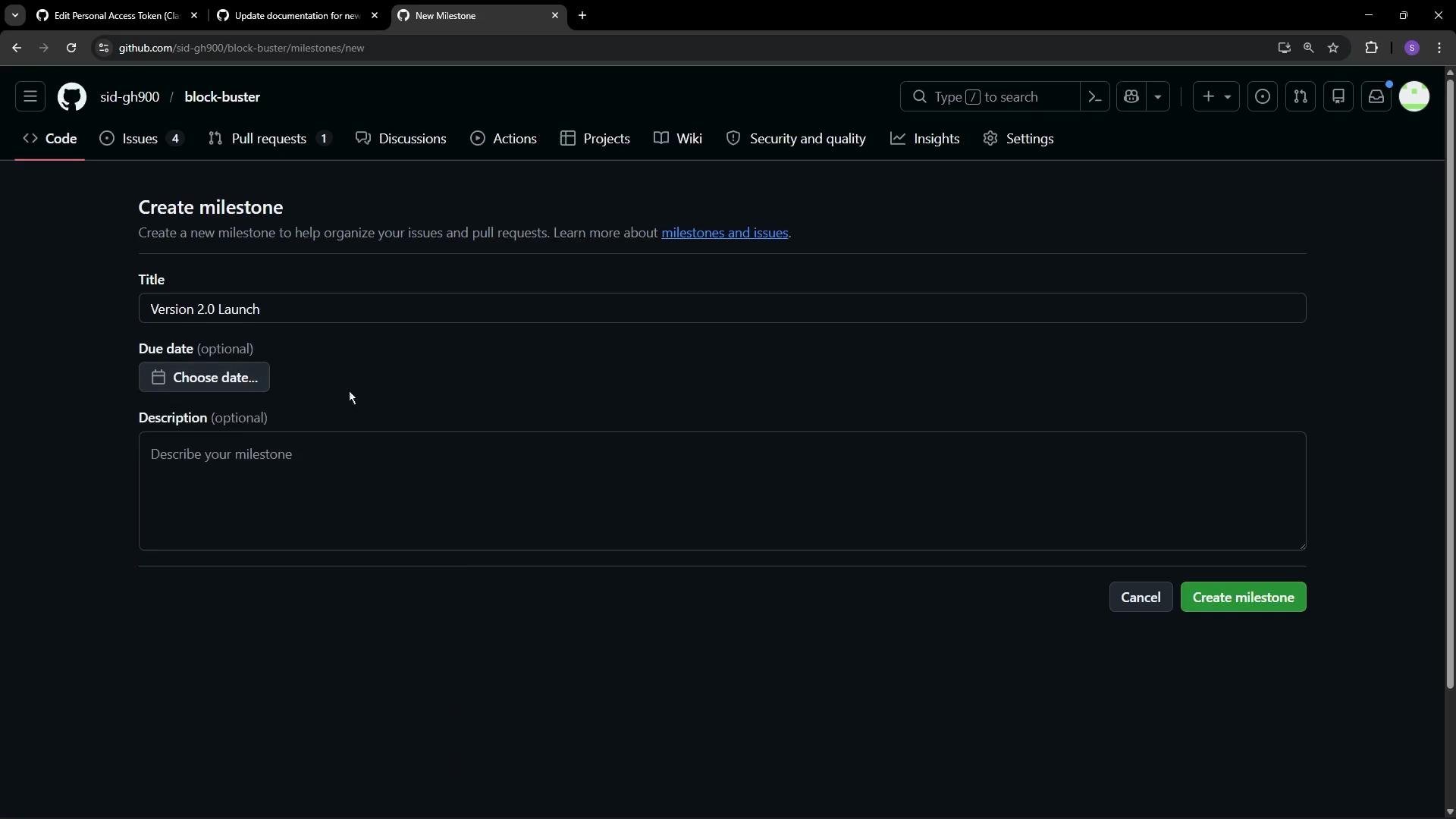The image size is (1456, 819).
Task: Open the repositories icon in the header
Action: tap(1338, 97)
